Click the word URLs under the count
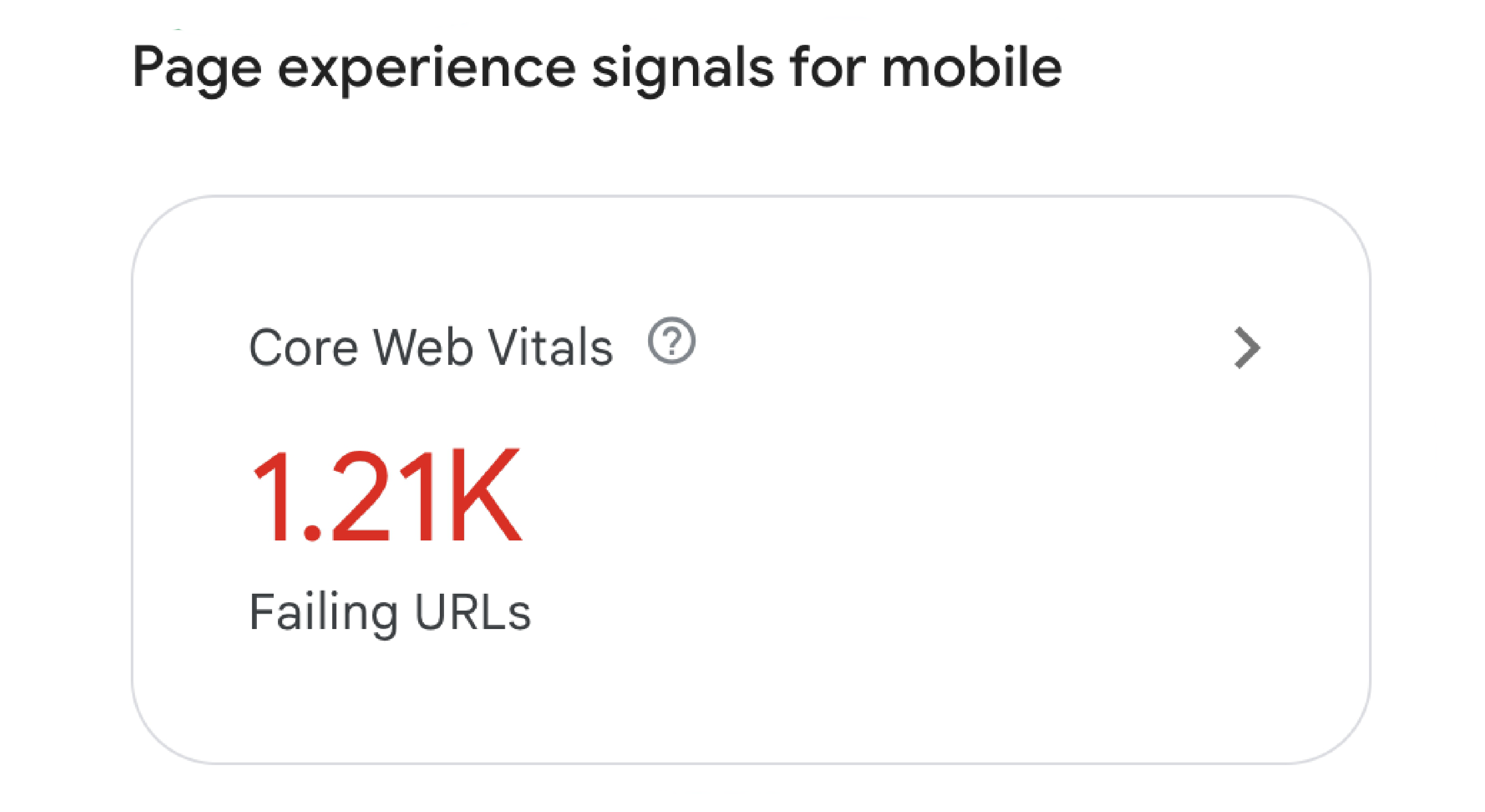The width and height of the screenshot is (1485, 812). click(x=472, y=612)
